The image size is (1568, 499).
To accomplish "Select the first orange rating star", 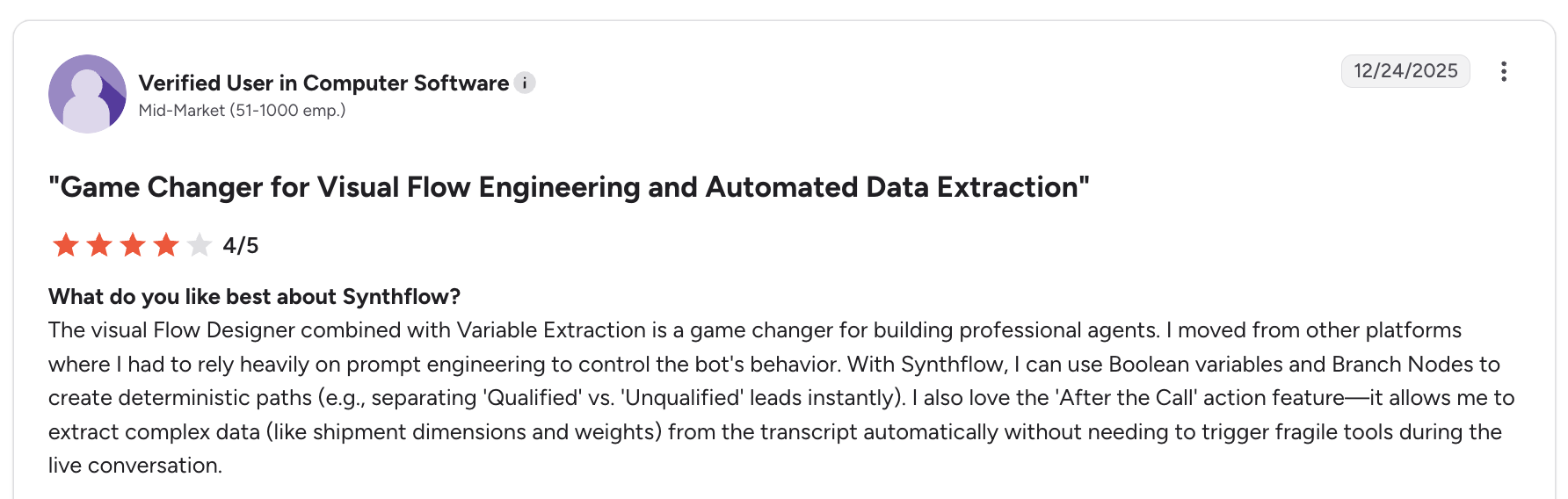I will coord(66,245).
